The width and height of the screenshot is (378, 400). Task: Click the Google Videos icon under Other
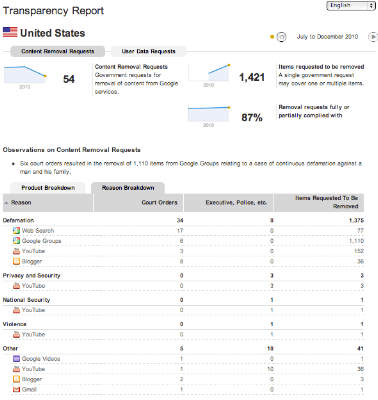coord(16,359)
